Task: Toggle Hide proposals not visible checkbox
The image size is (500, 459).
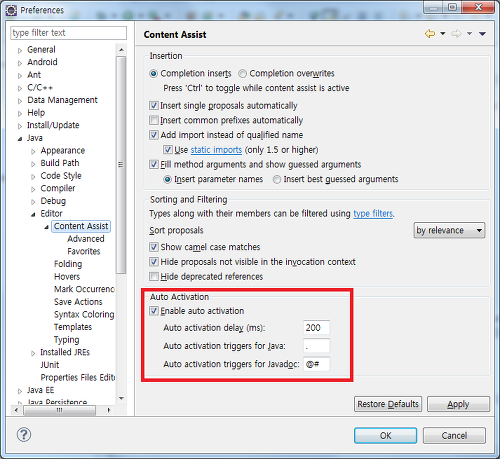Action: tap(154, 262)
